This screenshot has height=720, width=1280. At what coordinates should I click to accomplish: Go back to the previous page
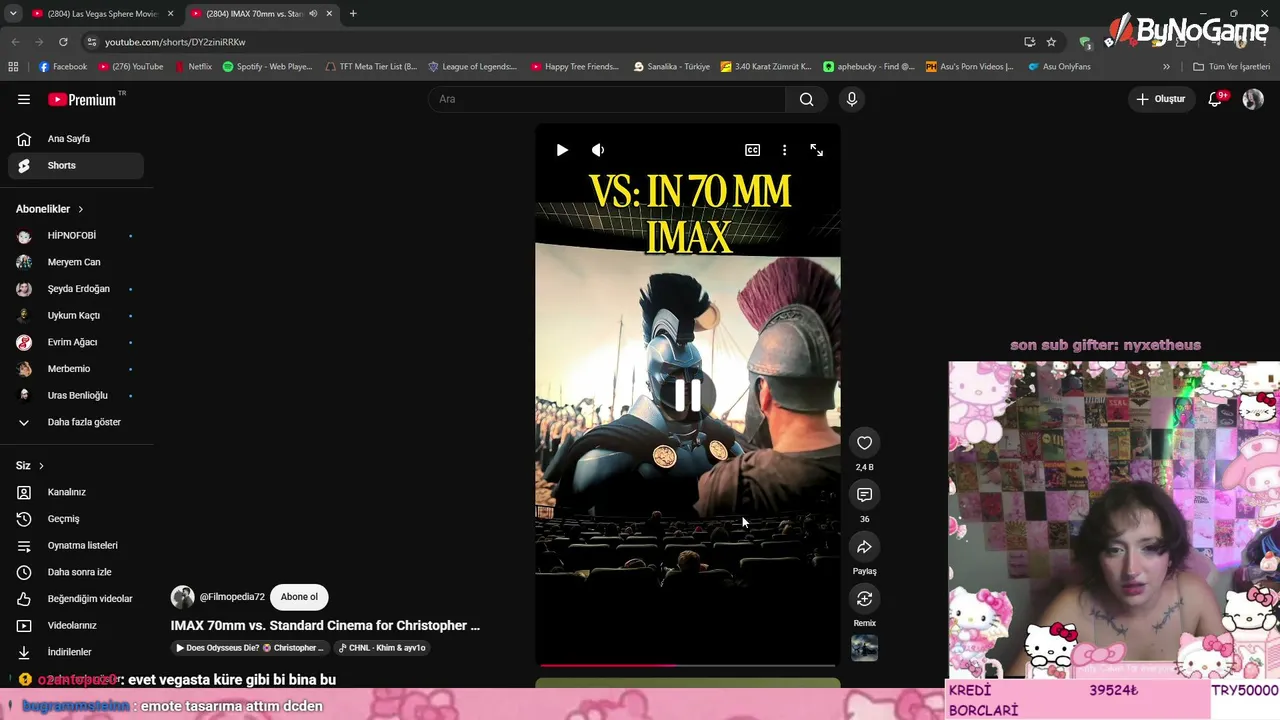coord(15,42)
